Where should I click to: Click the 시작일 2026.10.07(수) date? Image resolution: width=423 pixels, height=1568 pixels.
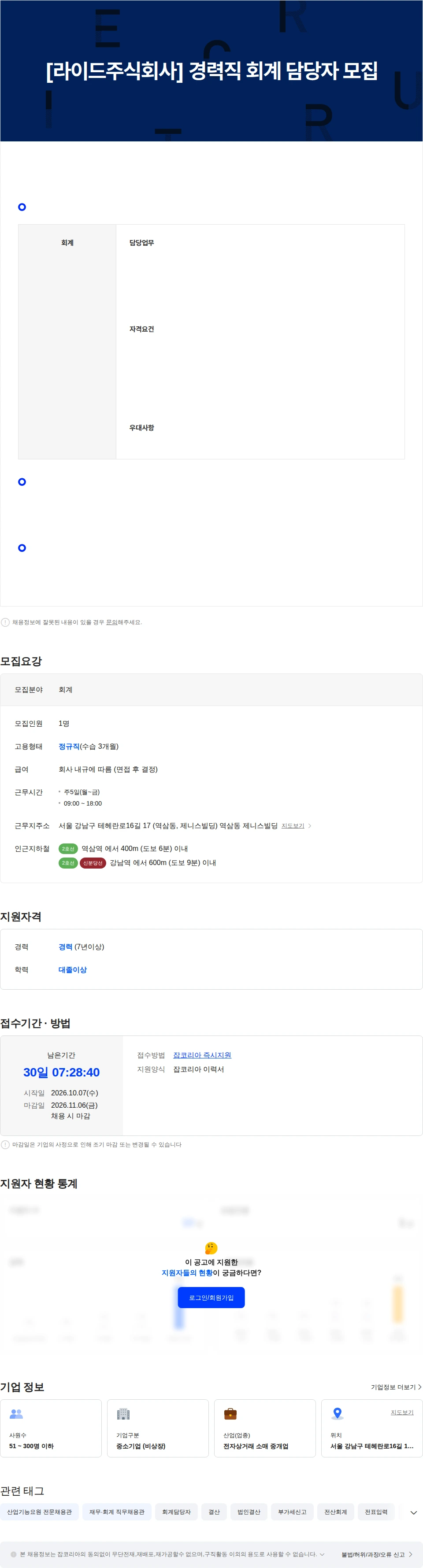point(74,1093)
